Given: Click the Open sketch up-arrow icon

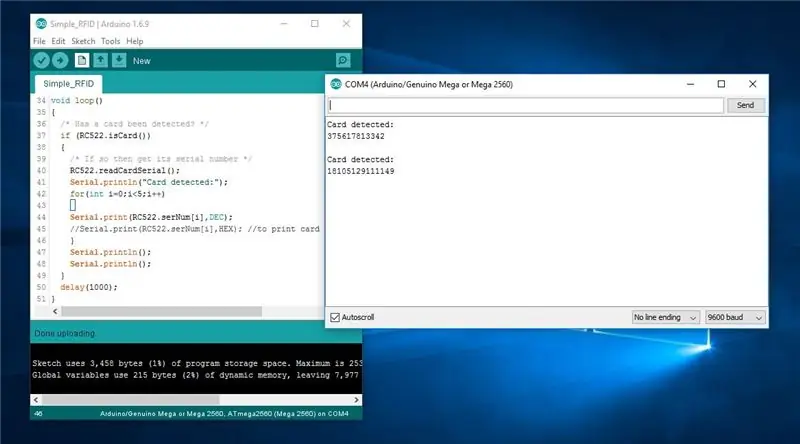Looking at the screenshot, I should [101, 60].
